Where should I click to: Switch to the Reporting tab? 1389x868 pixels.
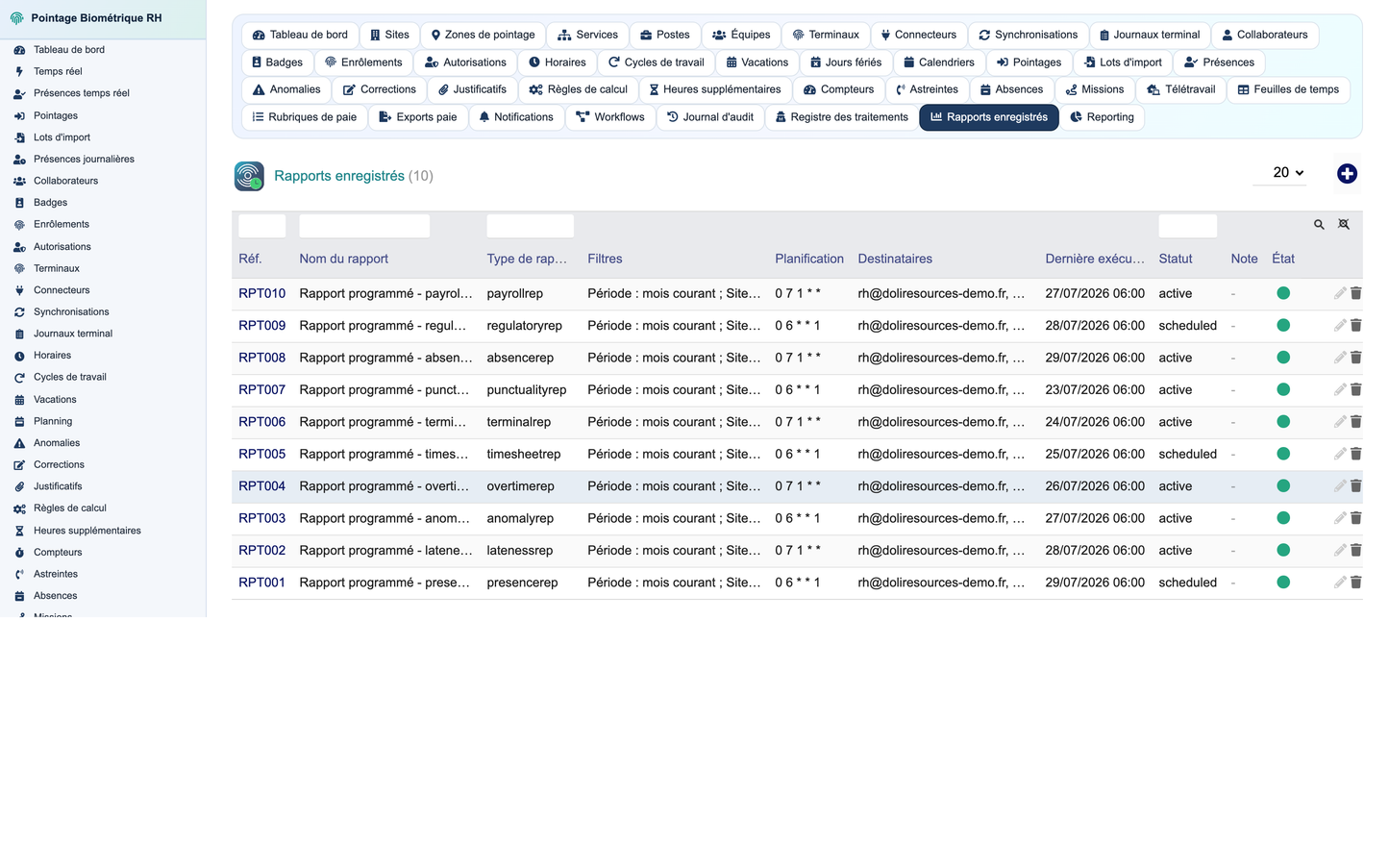pos(1102,117)
